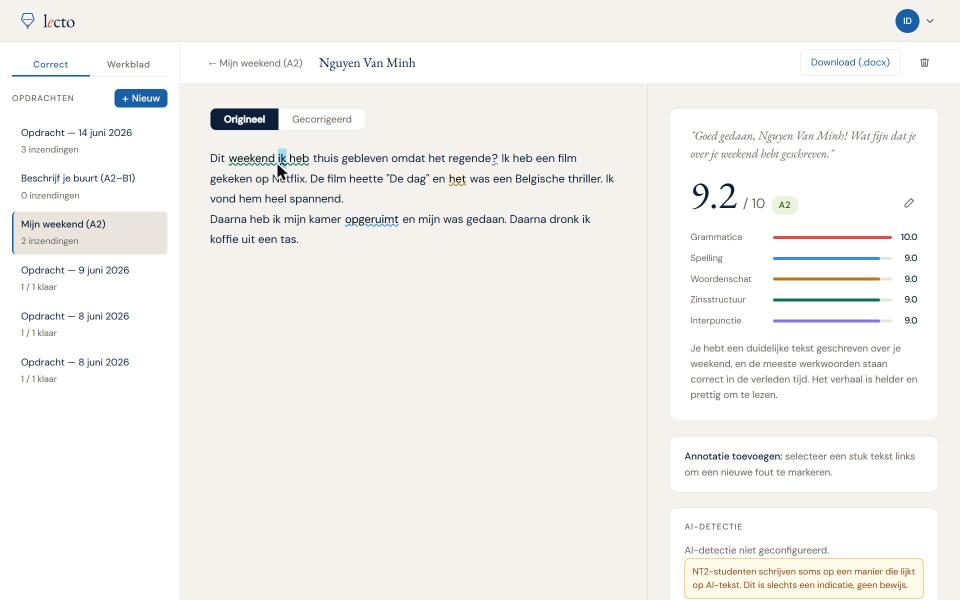This screenshot has width=960, height=600.
Task: Click the Interpunctie score bar
Action: 832,321
